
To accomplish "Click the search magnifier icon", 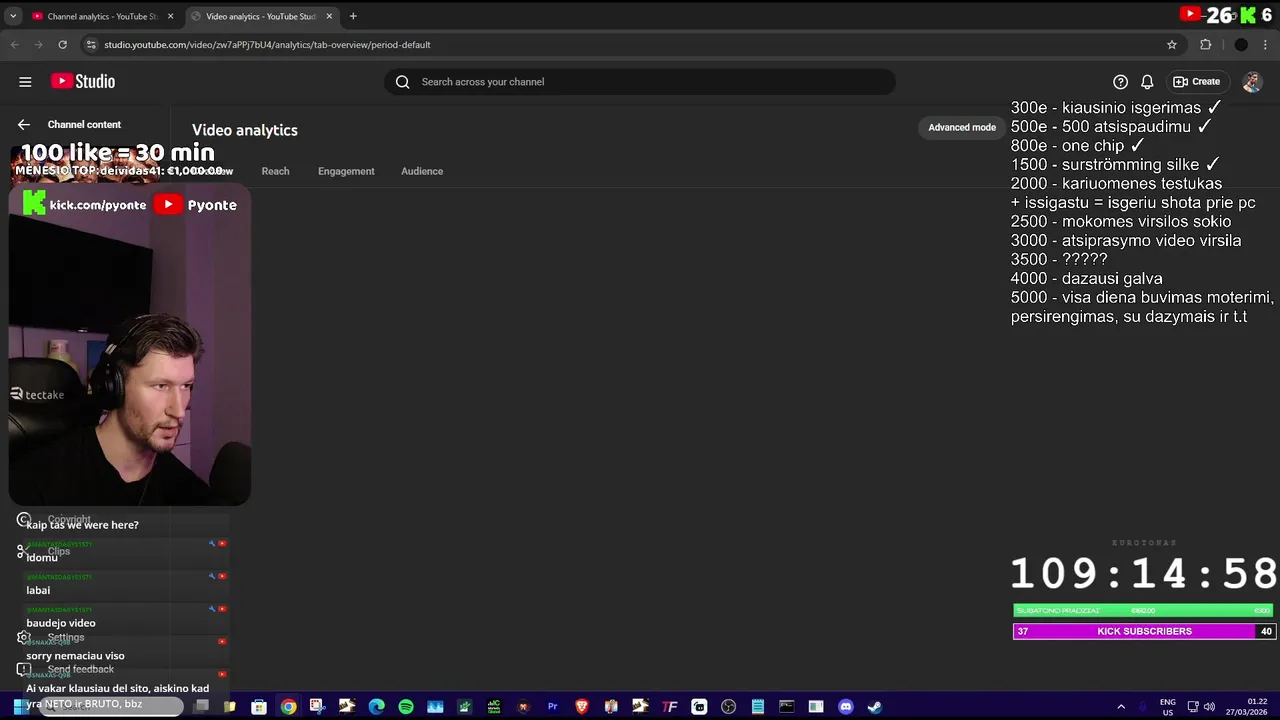I will pos(403,82).
